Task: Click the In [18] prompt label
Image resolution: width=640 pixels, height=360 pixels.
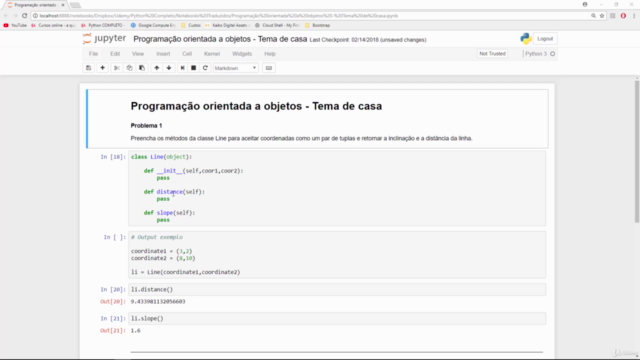Action: pyautogui.click(x=113, y=157)
